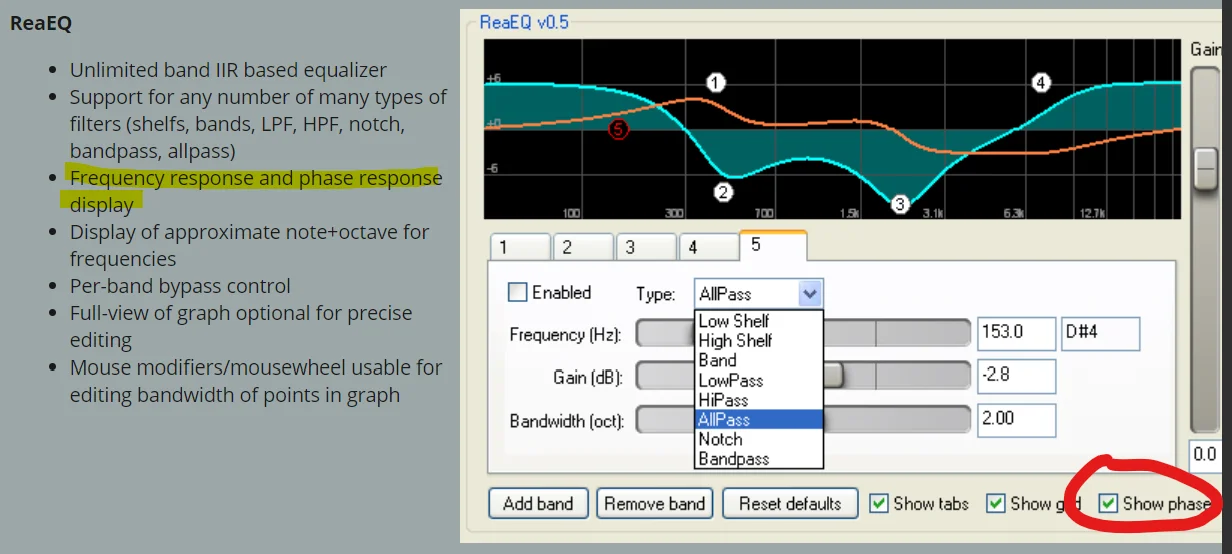Click the "ReaEQ v0.5" group label
1232x554 pixels.
point(524,22)
